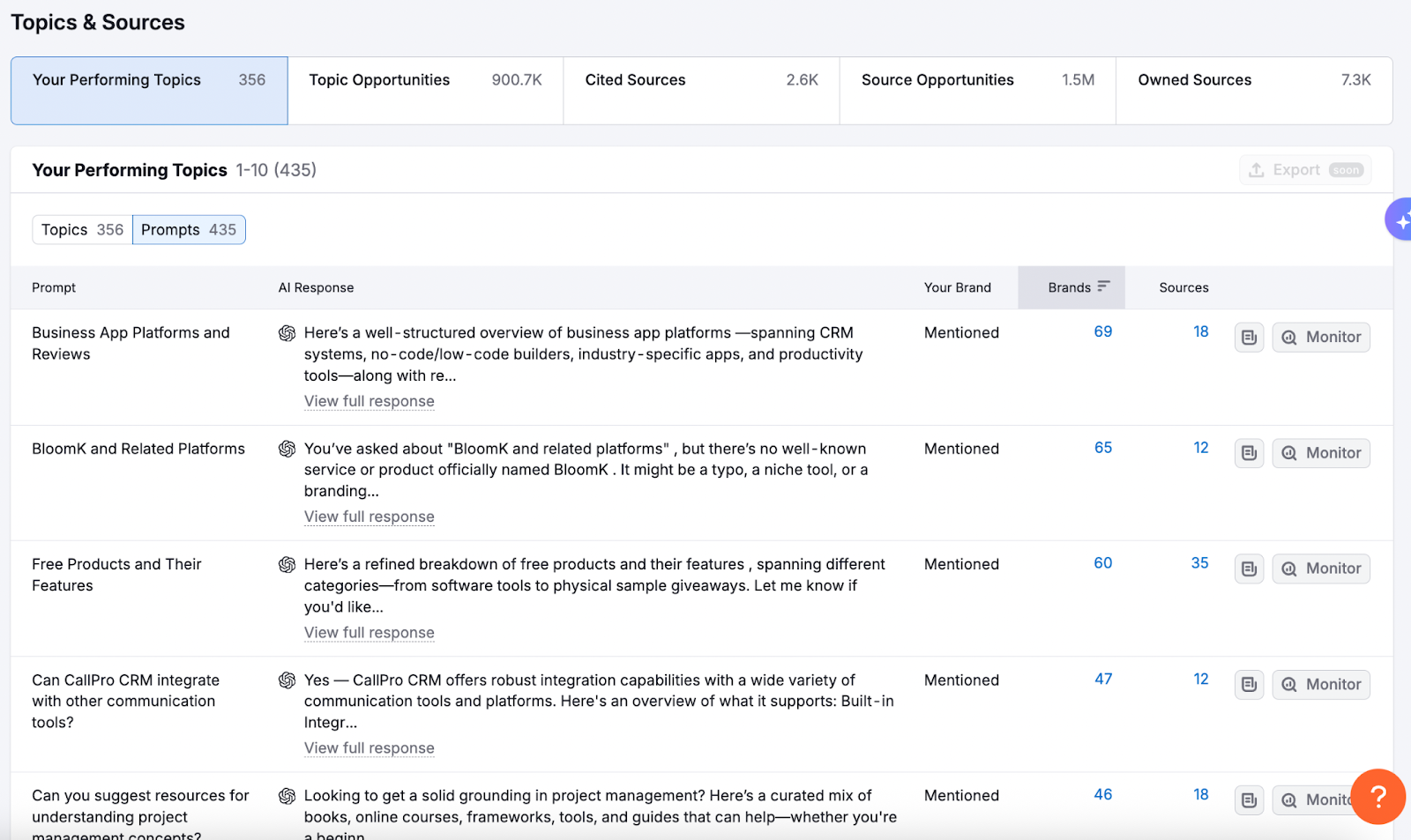Screen dimensions: 1411x840
Task: Click the note icon for Free Products row
Action: click(1249, 569)
